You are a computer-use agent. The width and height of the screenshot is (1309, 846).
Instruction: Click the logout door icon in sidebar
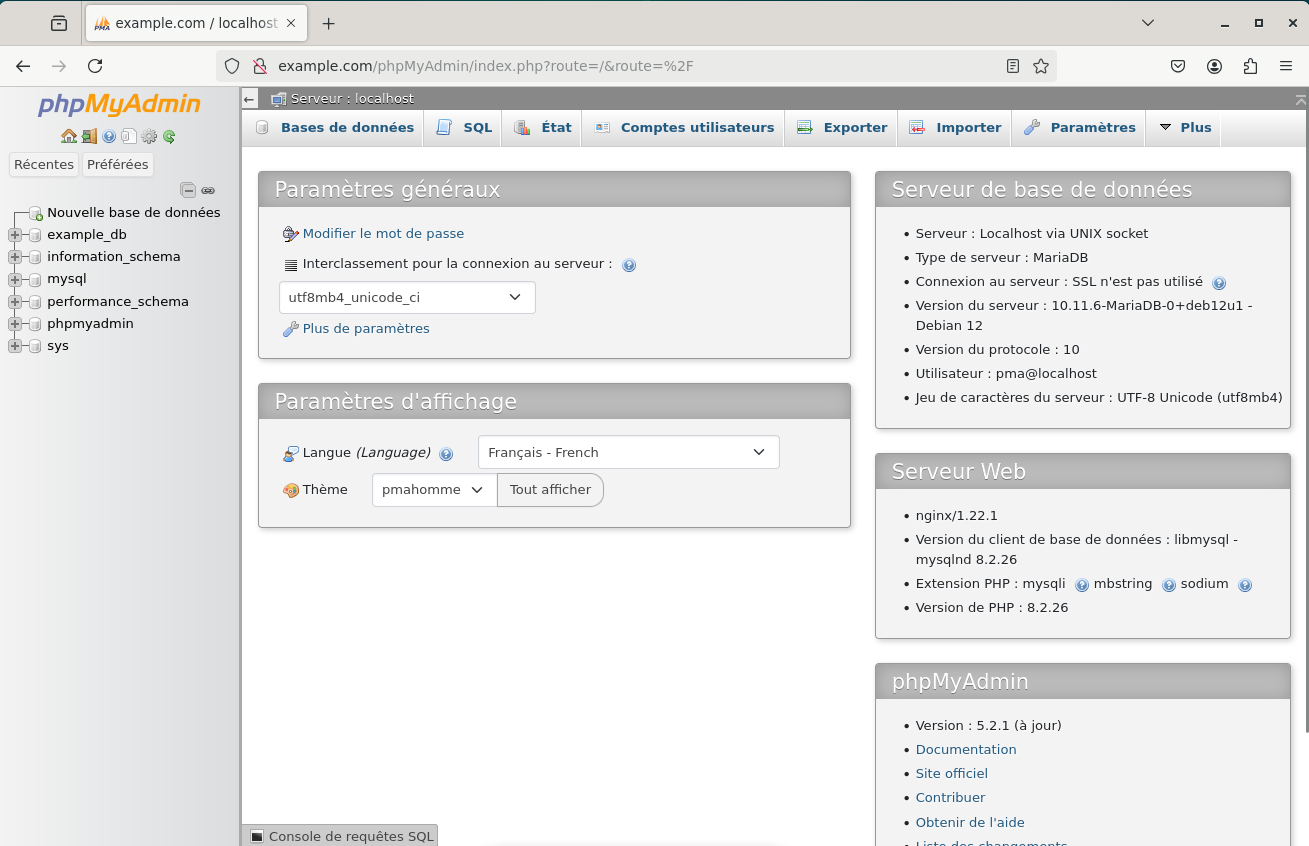pyautogui.click(x=89, y=136)
